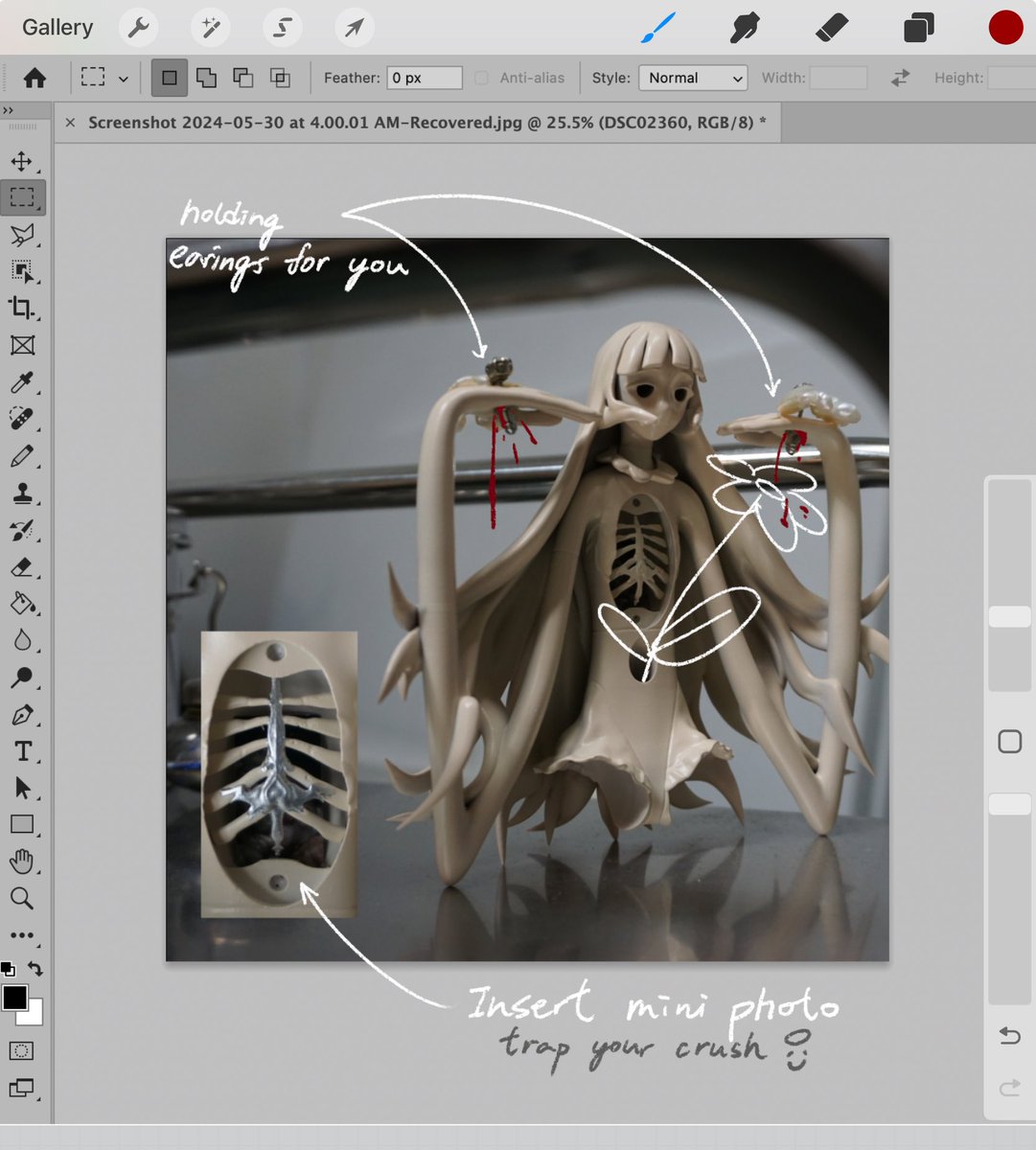
Task: Reset to default foreground and background colors
Action: tap(8, 969)
